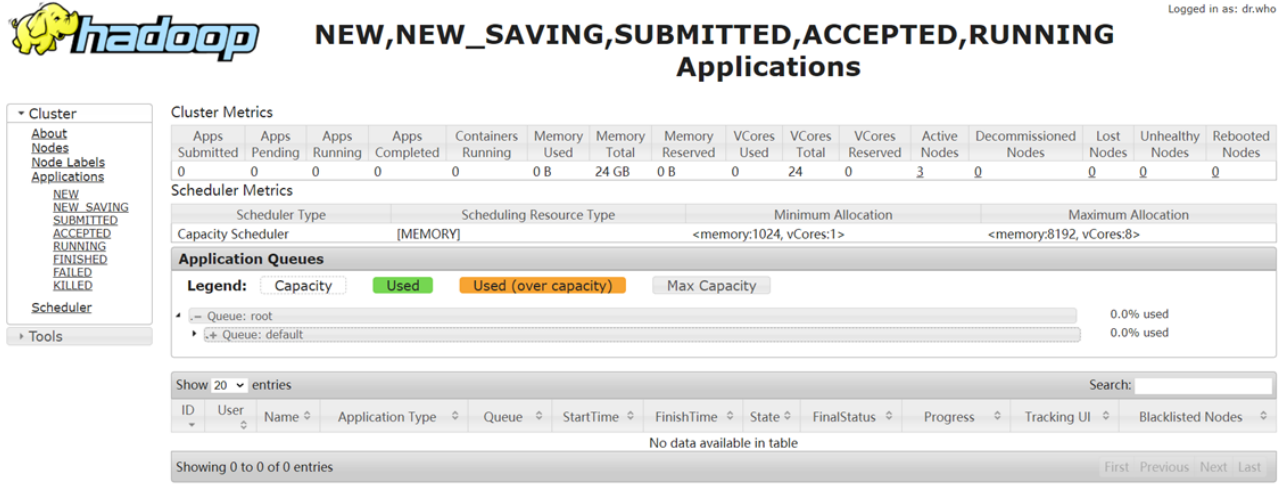
Task: Click '<memory:1024, vCores:1>' minimum allocation value
Action: pos(769,234)
